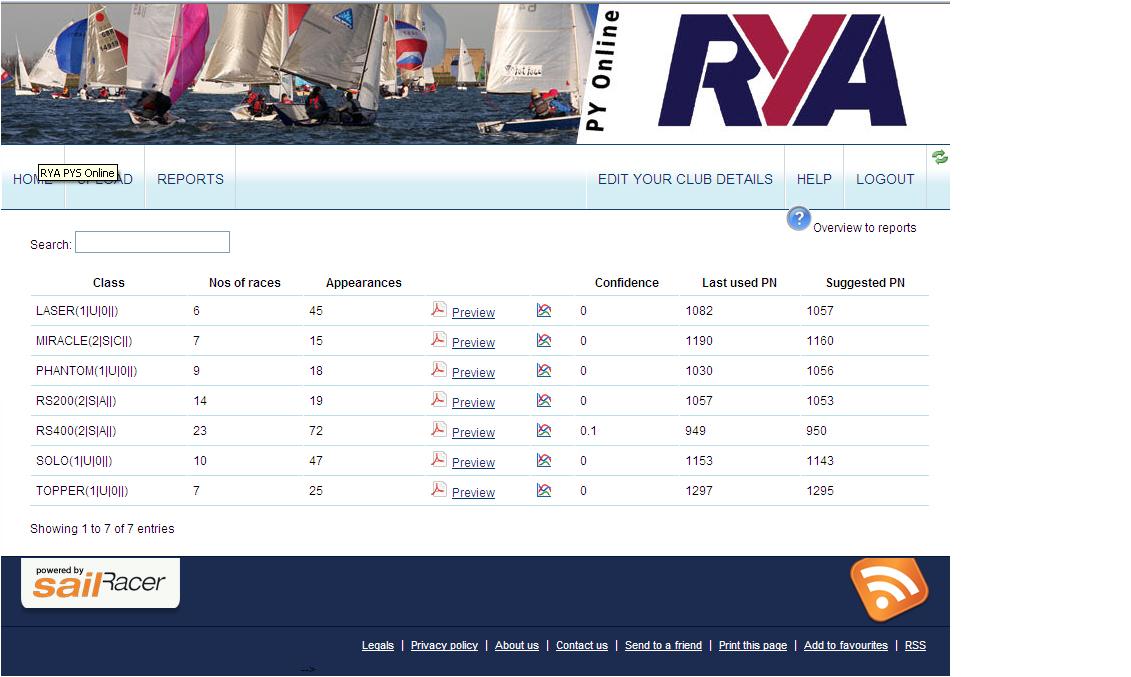Screen dimensions: 1131x677
Task: Click the Preview link for SOLO
Action: click(x=473, y=462)
